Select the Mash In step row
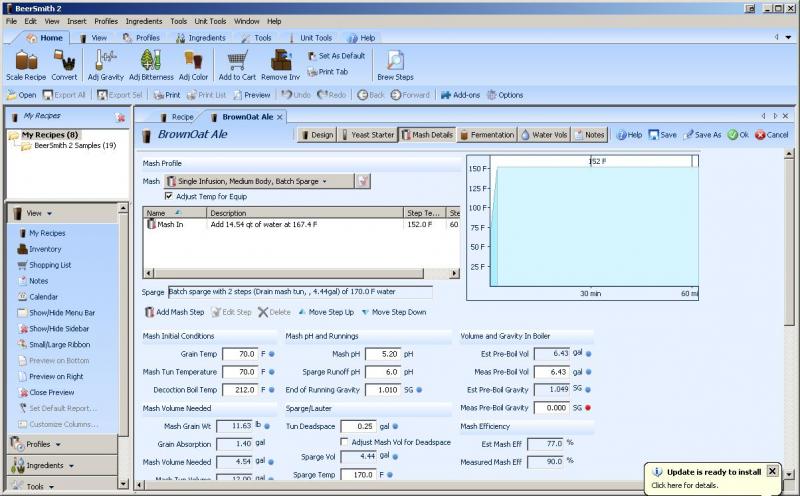 pos(302,225)
